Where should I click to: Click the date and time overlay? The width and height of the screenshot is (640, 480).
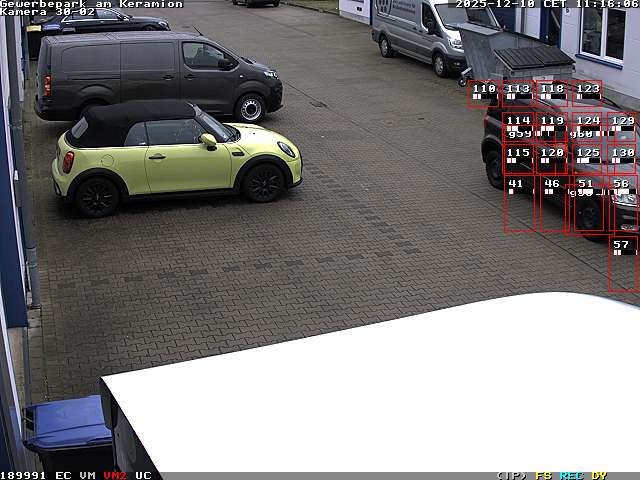point(547,4)
